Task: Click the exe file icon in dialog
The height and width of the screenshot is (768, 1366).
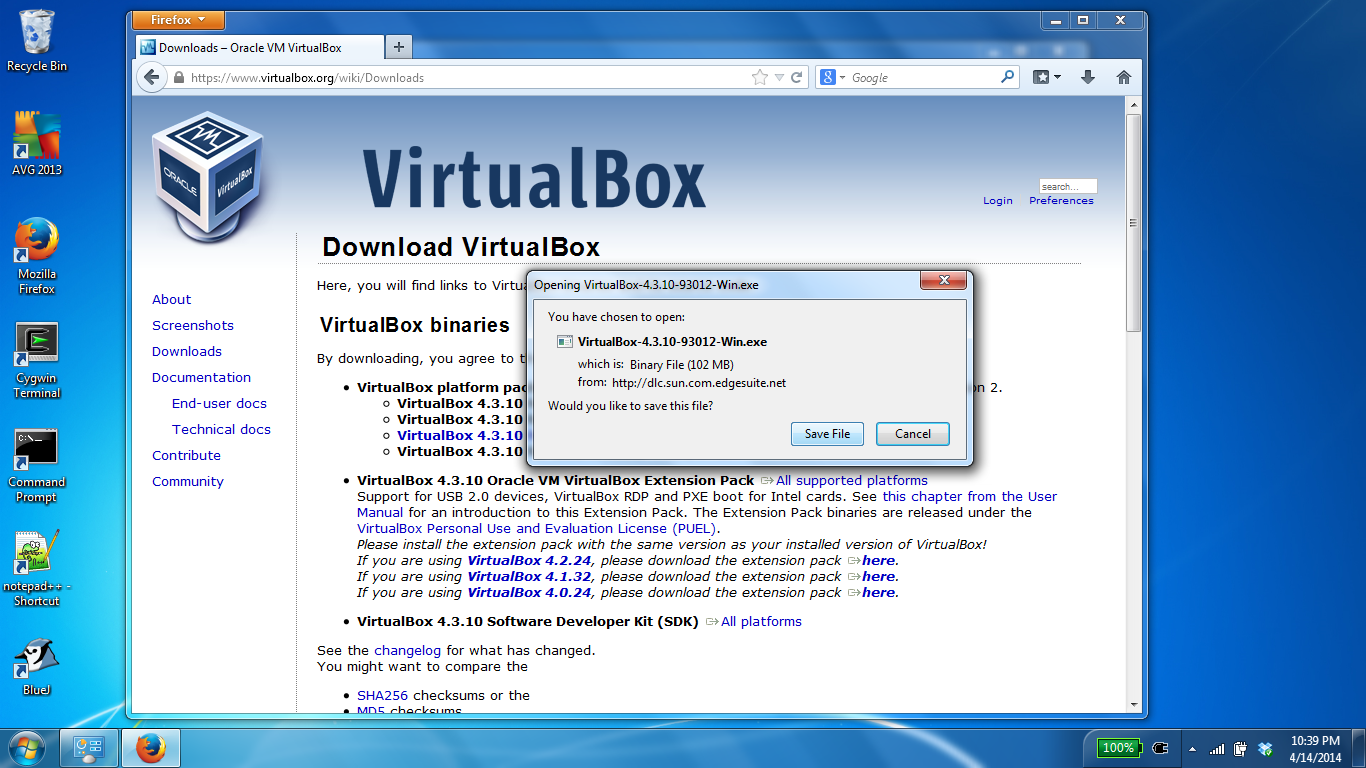Action: point(565,342)
